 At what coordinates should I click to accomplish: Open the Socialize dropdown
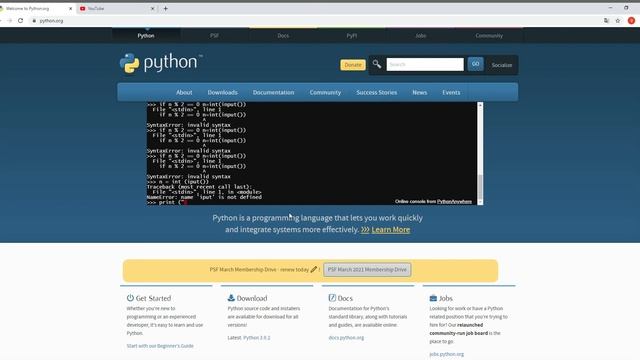tap(502, 65)
